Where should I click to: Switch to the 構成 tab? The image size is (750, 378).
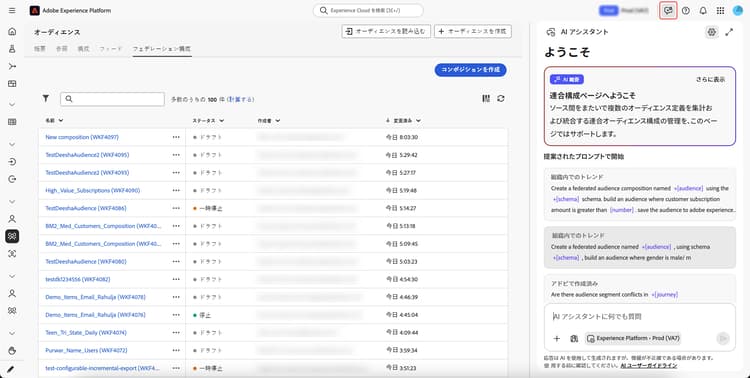click(83, 49)
